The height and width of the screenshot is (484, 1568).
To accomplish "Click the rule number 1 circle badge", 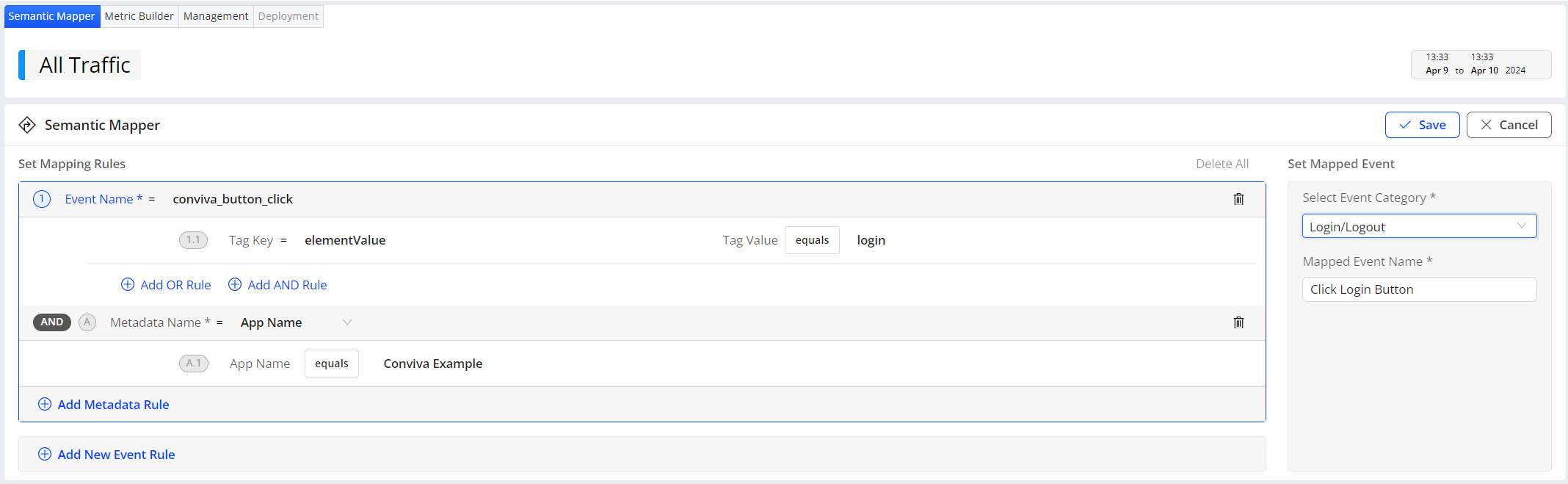I will (x=42, y=199).
